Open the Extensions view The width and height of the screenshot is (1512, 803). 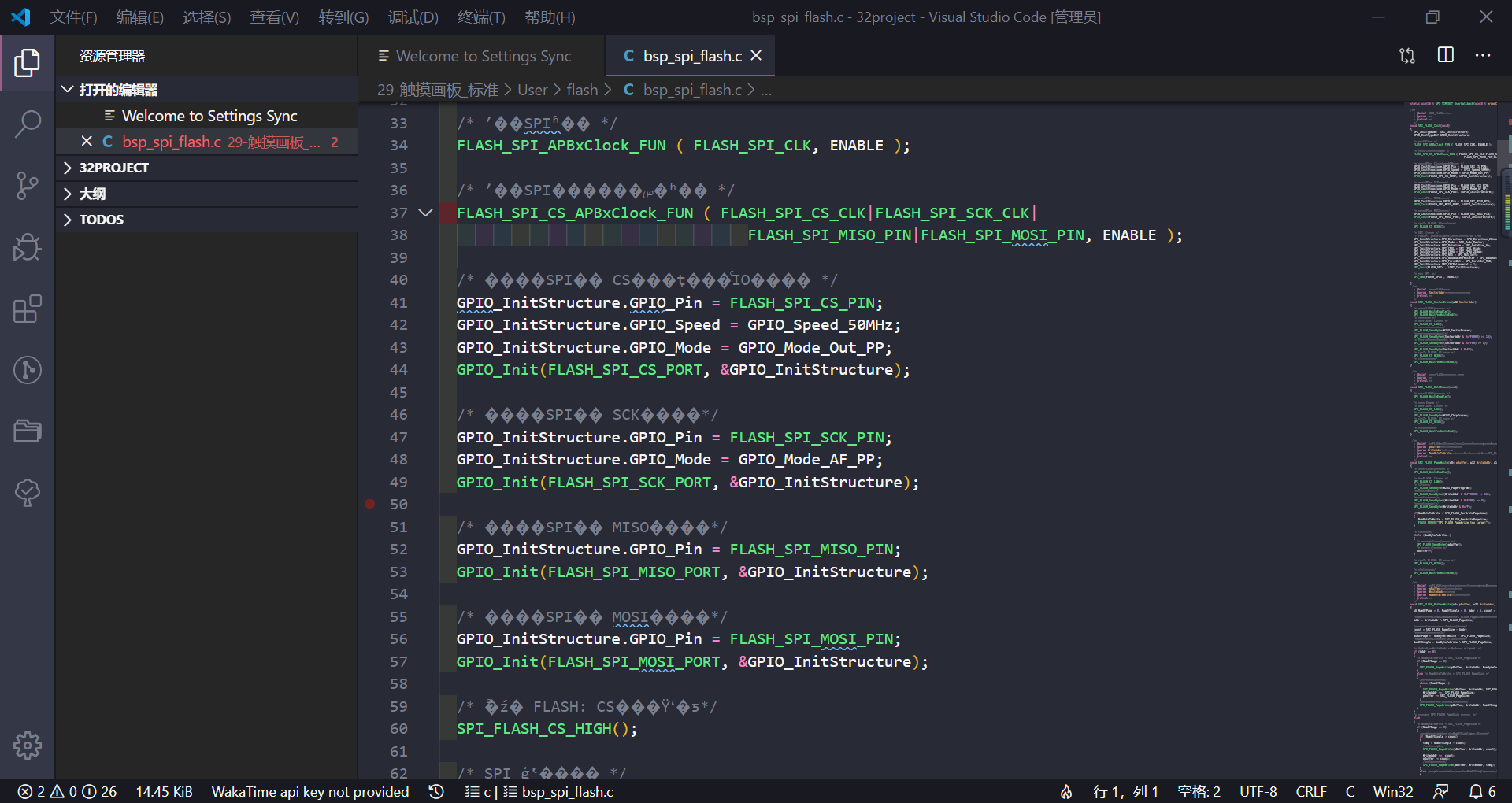pyautogui.click(x=28, y=309)
